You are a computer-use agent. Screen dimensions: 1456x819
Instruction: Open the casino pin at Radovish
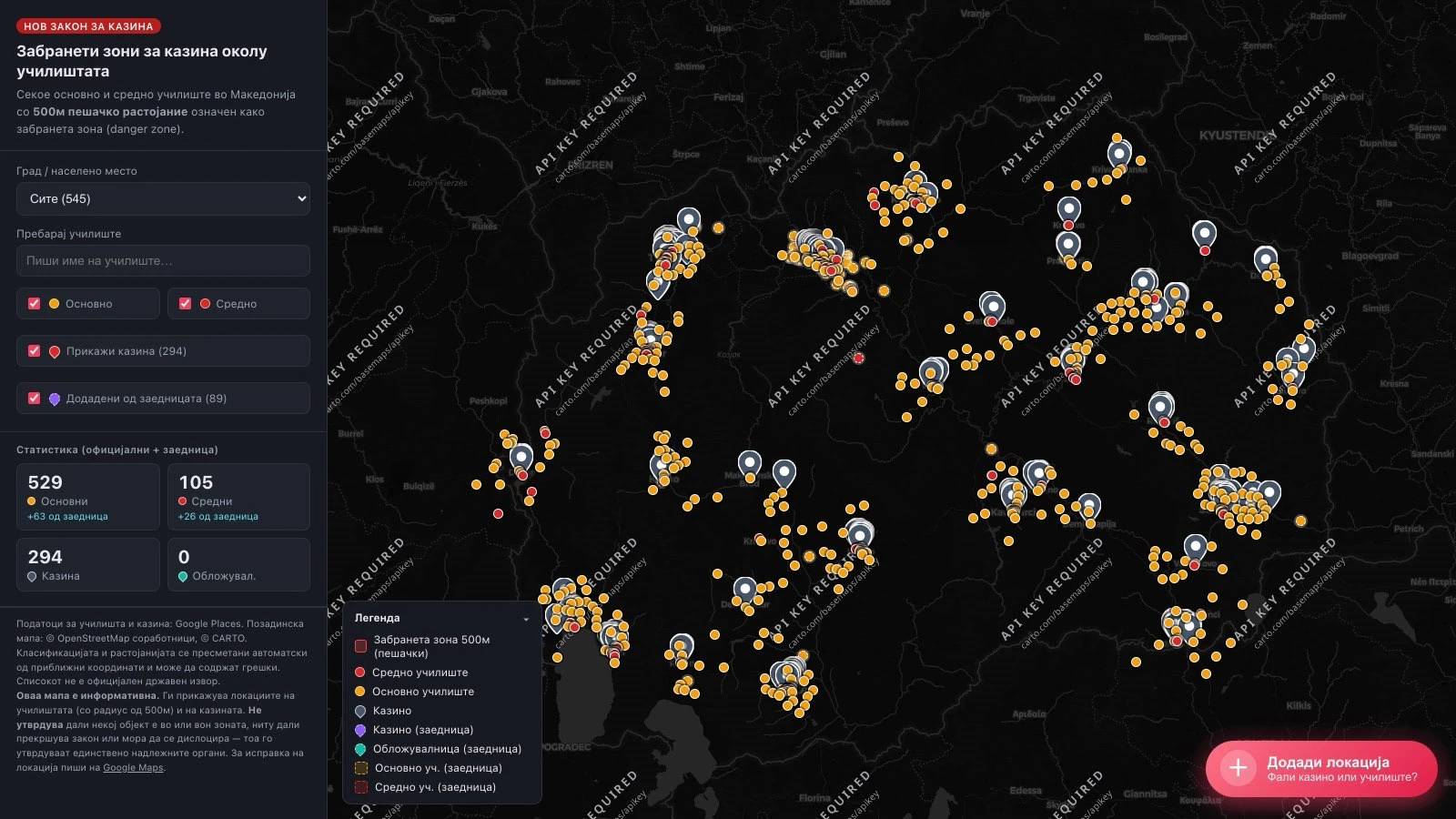[x=1160, y=407]
